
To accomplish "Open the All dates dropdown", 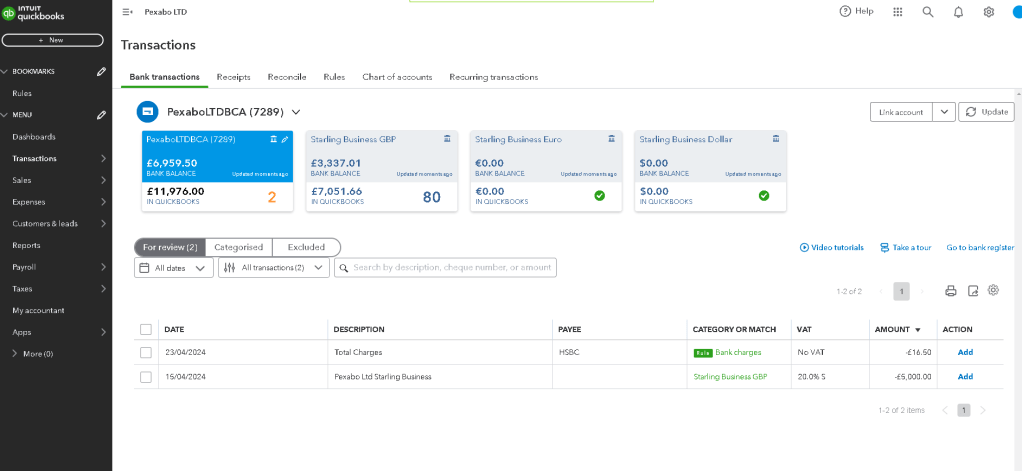I will point(174,268).
